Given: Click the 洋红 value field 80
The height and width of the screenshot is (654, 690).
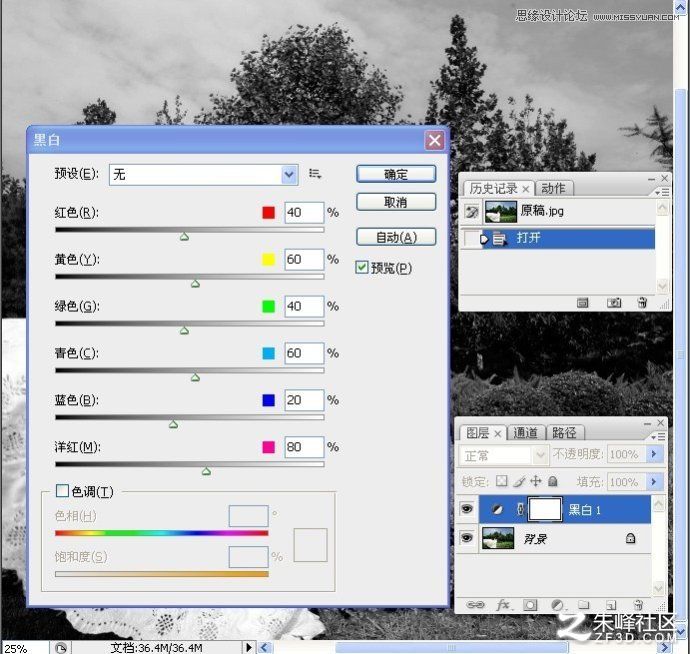Looking at the screenshot, I should (x=304, y=447).
